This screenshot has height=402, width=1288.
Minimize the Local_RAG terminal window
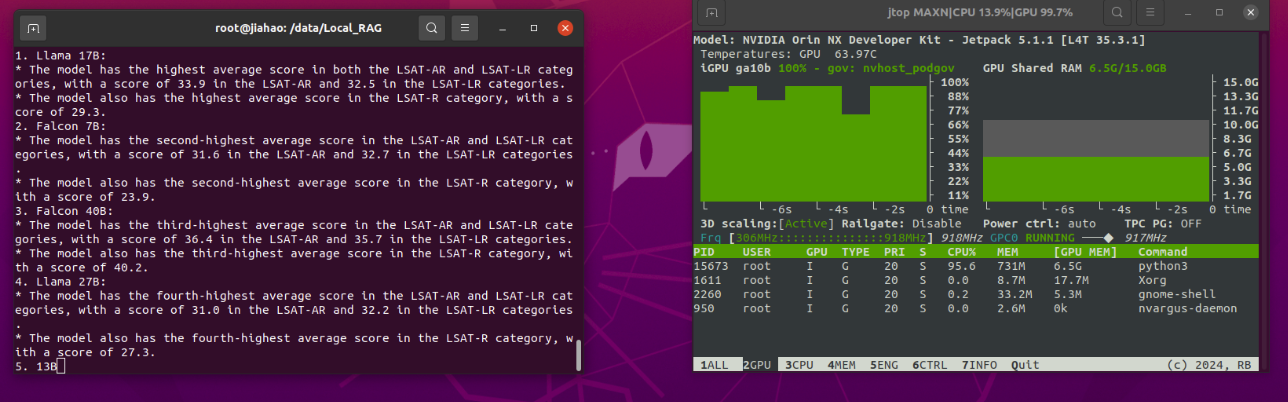pyautogui.click(x=501, y=28)
